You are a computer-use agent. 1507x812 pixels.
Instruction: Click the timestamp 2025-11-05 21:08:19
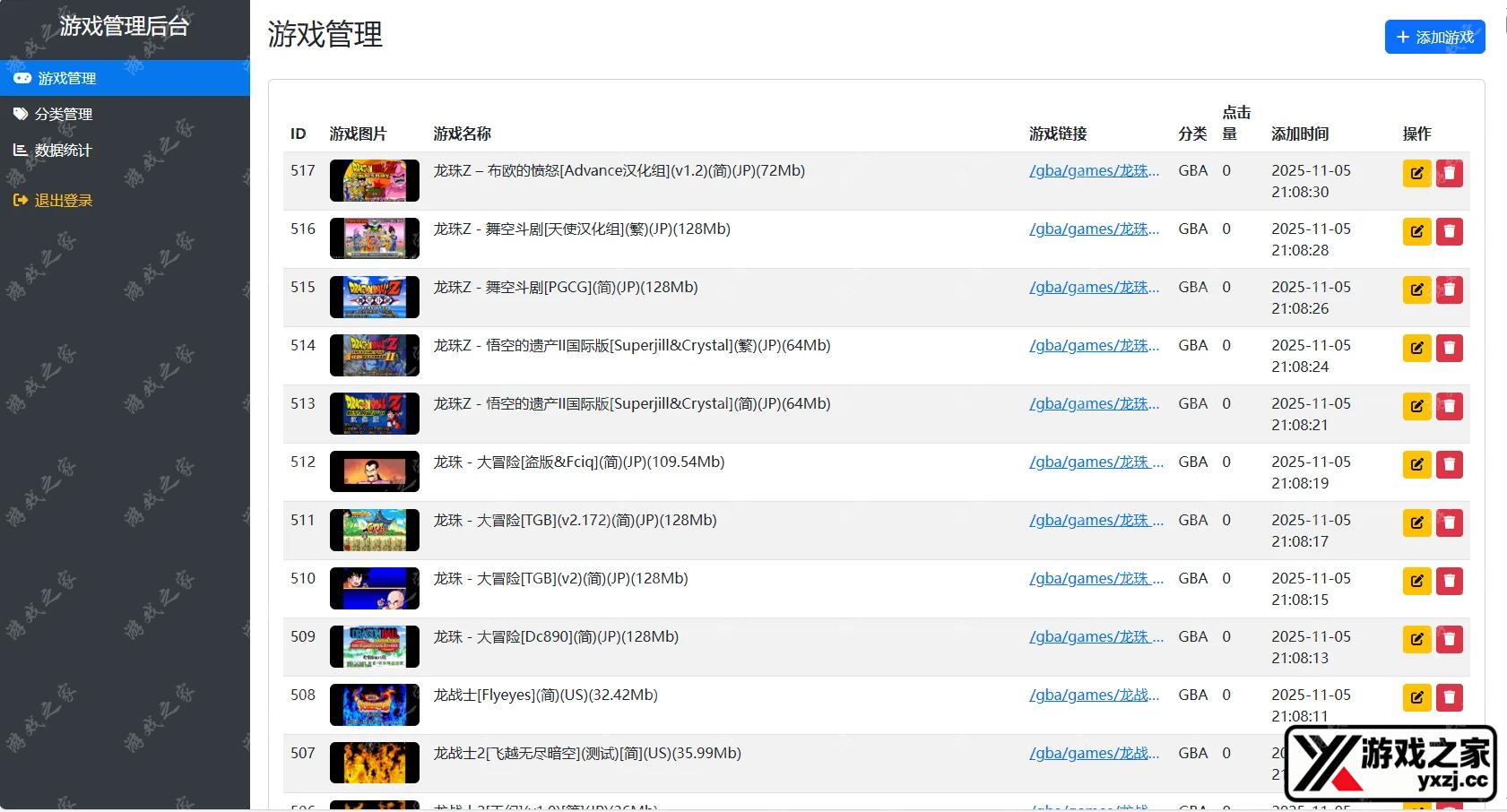point(1311,472)
